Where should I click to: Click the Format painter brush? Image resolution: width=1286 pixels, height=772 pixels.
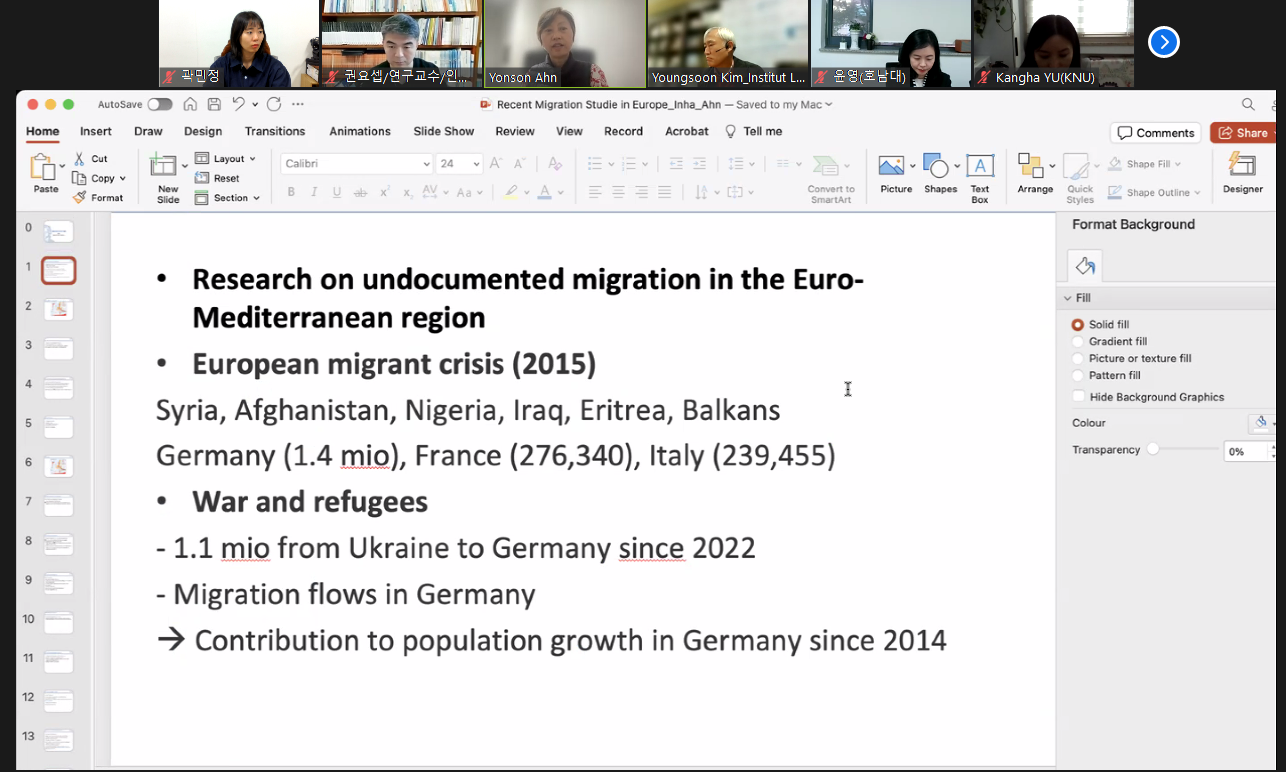click(x=80, y=197)
